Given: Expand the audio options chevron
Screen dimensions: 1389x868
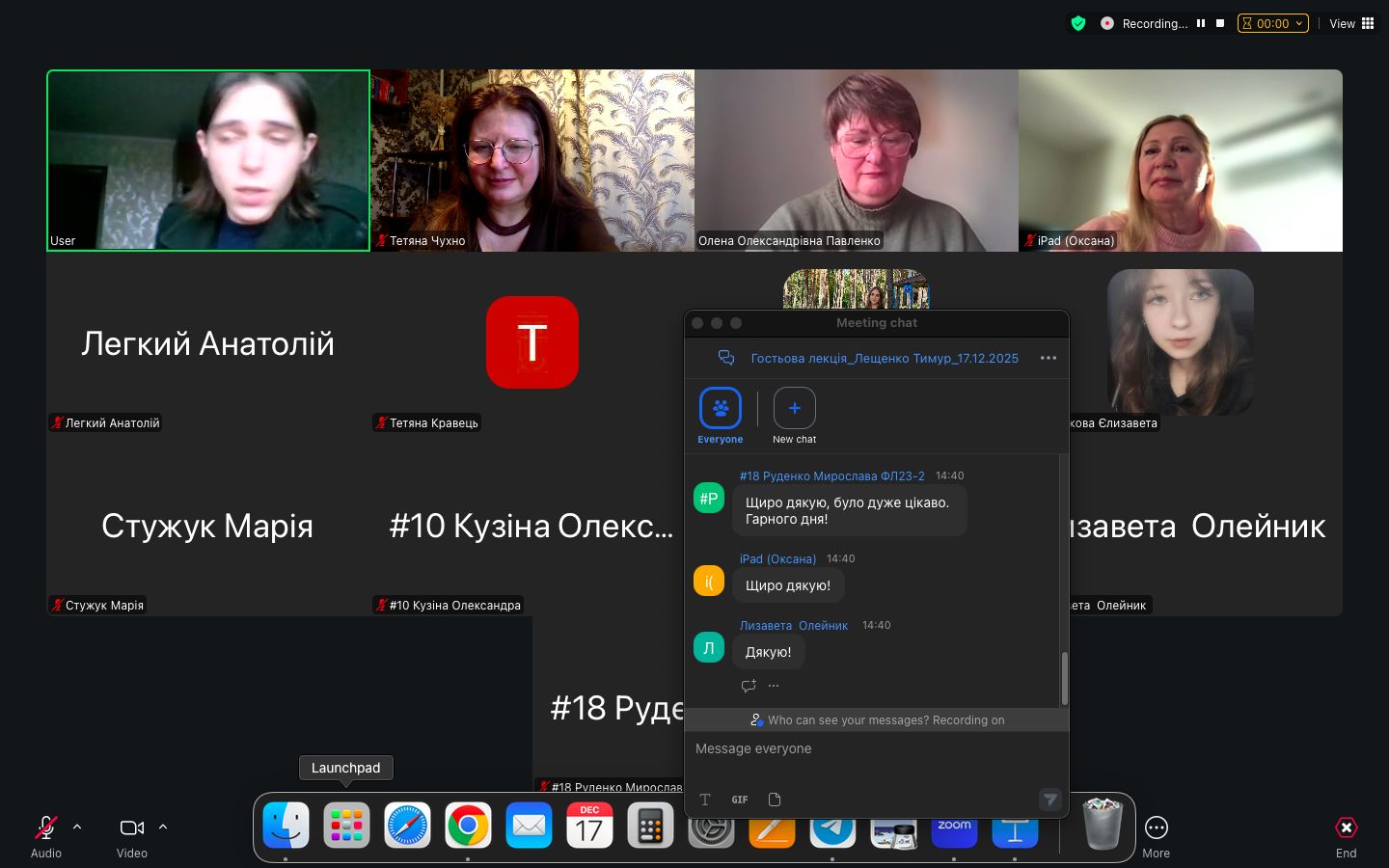Looking at the screenshot, I should [77, 827].
